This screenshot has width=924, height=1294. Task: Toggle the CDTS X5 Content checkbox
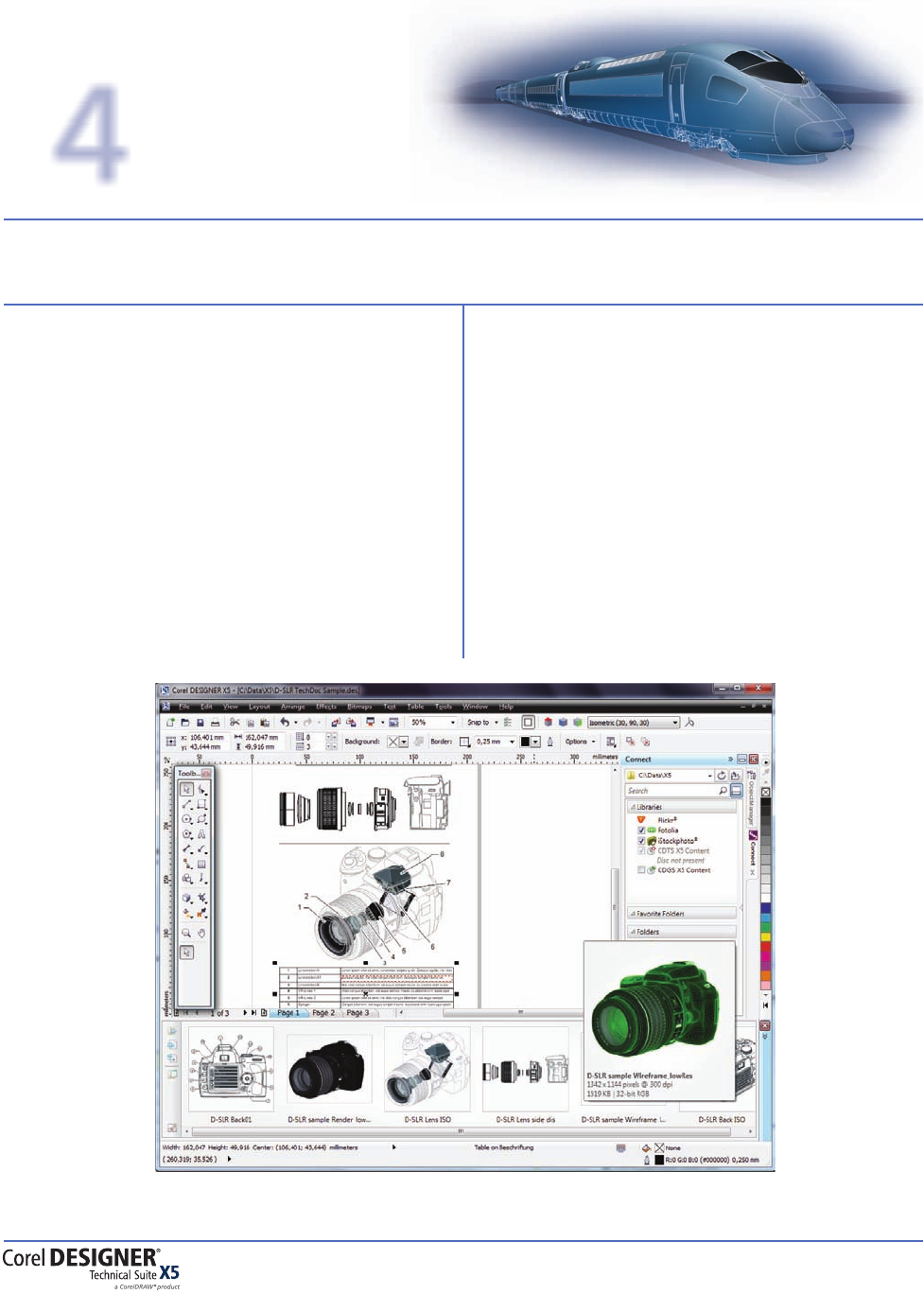(x=641, y=850)
